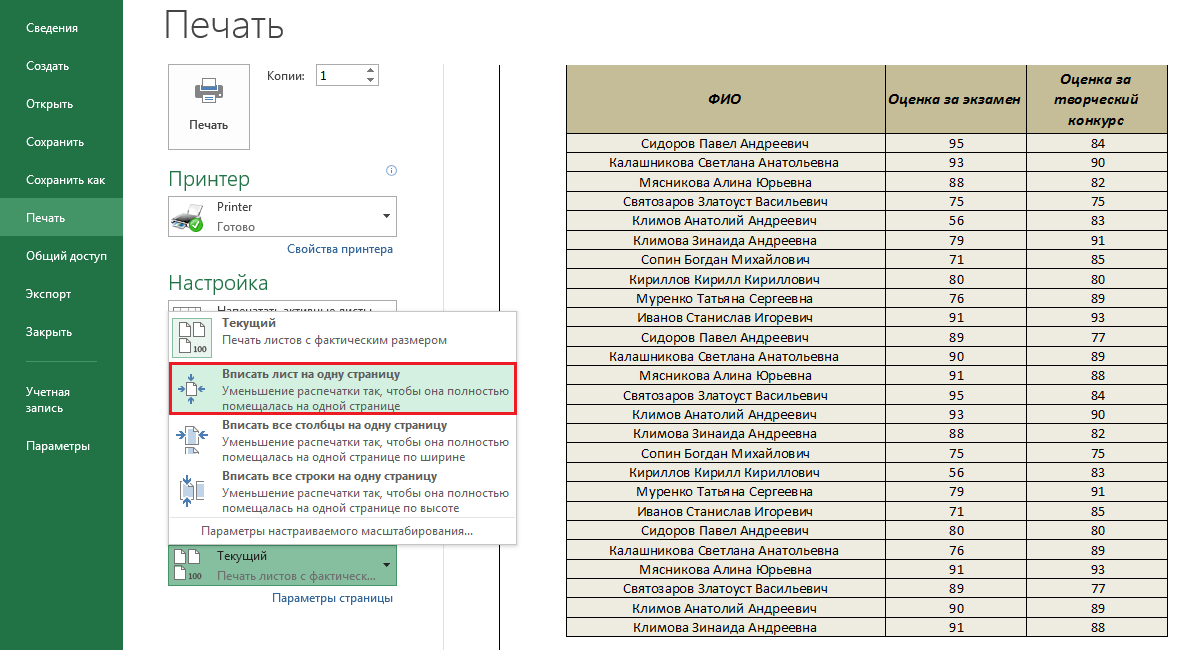Viewport: 1188px width, 650px height.
Task: Click the fit all columns icon
Action: point(192,439)
